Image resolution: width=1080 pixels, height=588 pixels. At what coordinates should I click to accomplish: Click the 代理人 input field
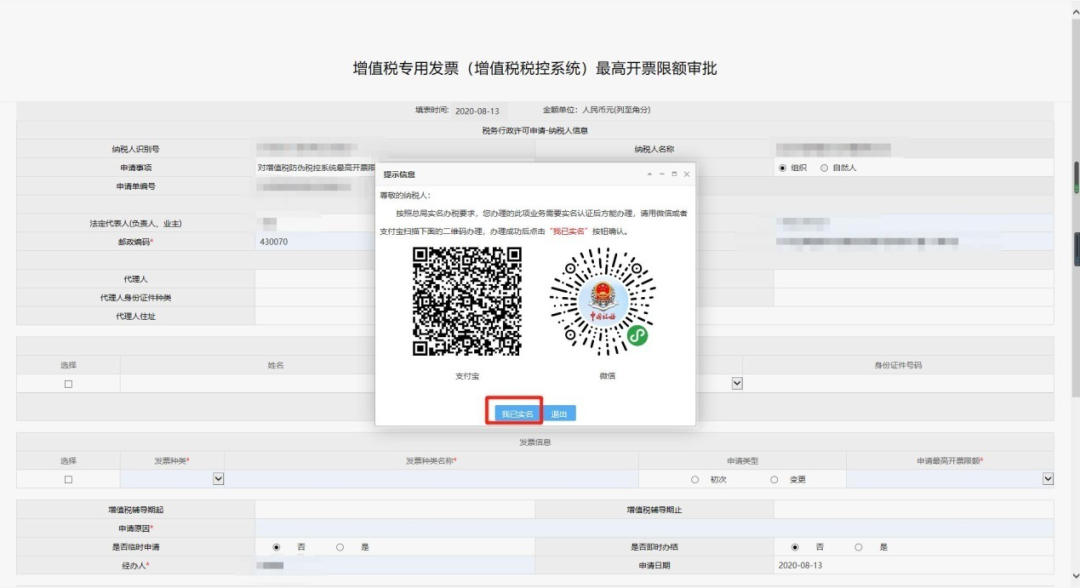click(x=315, y=279)
